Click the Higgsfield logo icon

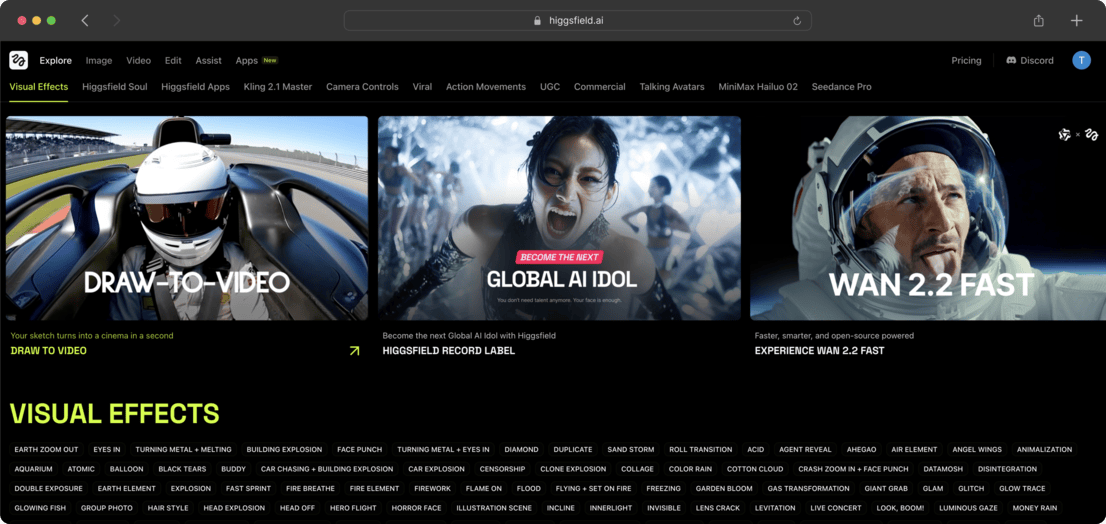point(18,60)
